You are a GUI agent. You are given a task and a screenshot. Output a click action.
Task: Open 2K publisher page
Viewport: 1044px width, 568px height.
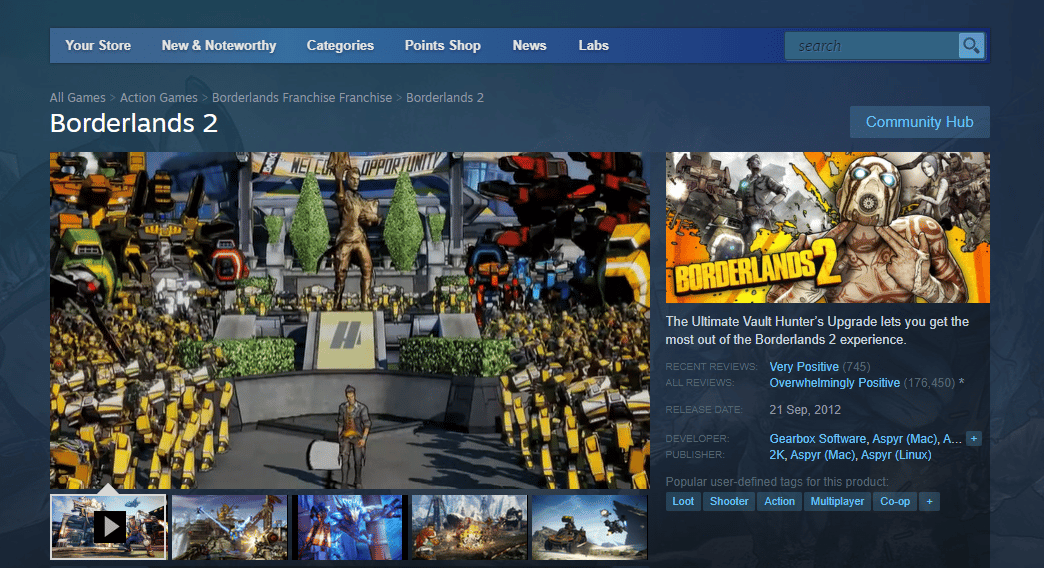pos(776,455)
